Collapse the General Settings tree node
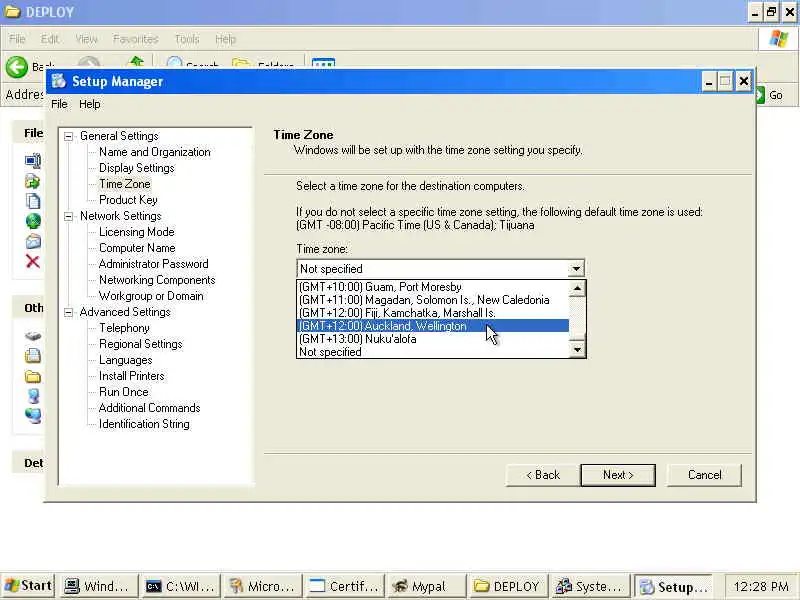800x600 pixels. coord(68,136)
